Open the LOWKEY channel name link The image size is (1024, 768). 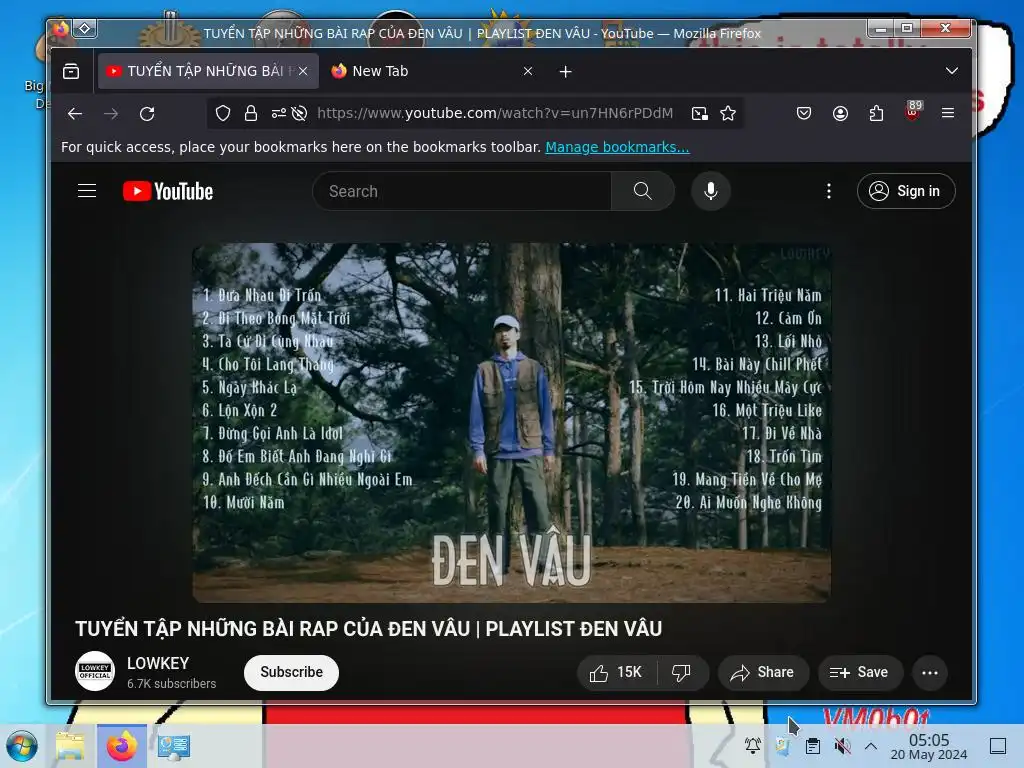point(158,664)
